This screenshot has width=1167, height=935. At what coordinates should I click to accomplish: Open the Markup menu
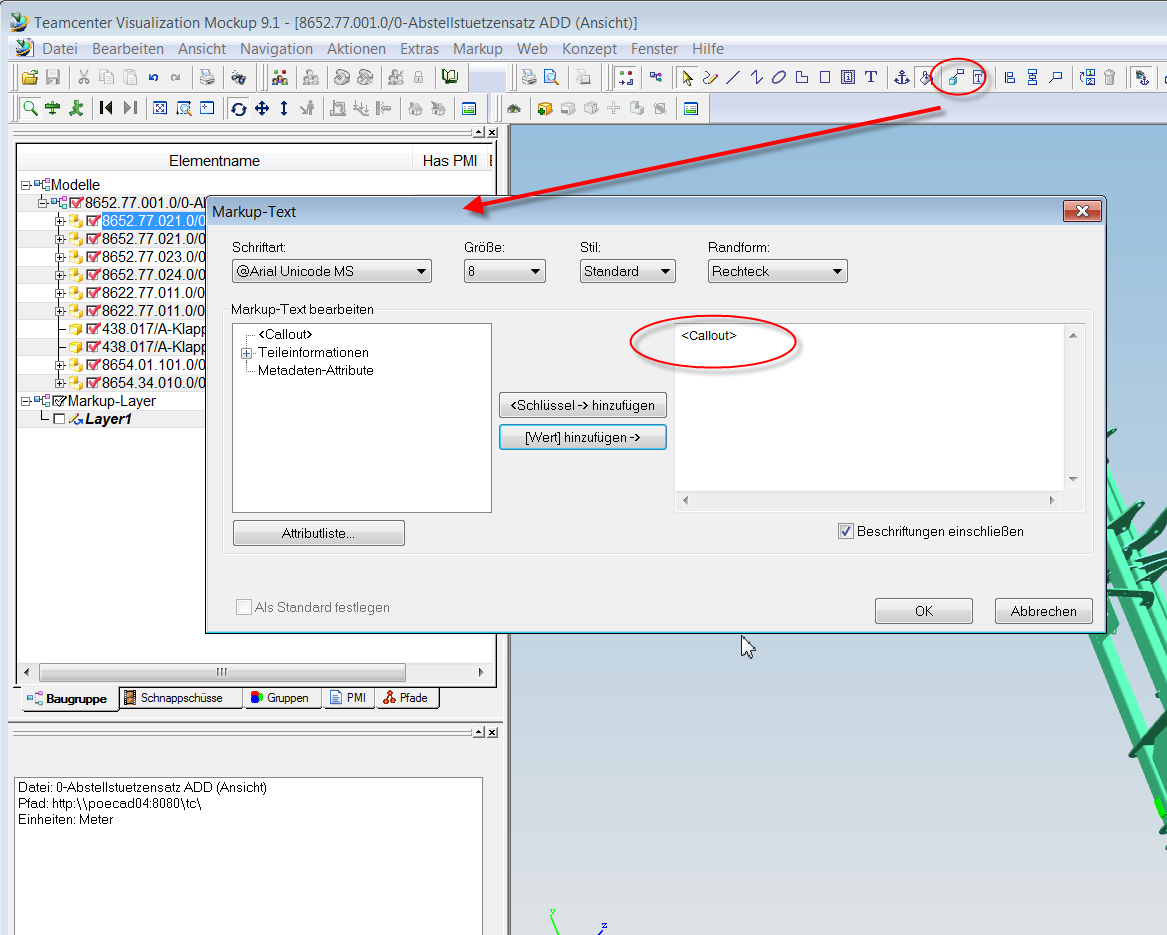pos(478,48)
